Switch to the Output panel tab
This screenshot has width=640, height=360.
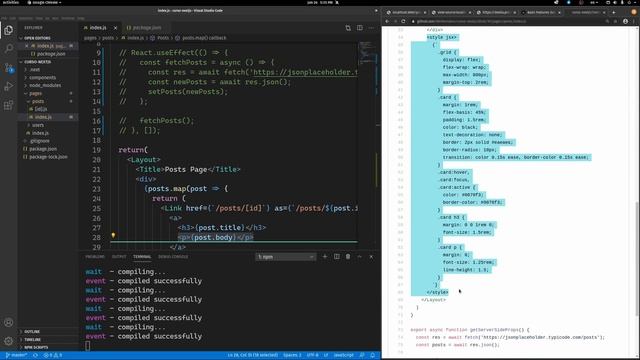click(x=119, y=257)
